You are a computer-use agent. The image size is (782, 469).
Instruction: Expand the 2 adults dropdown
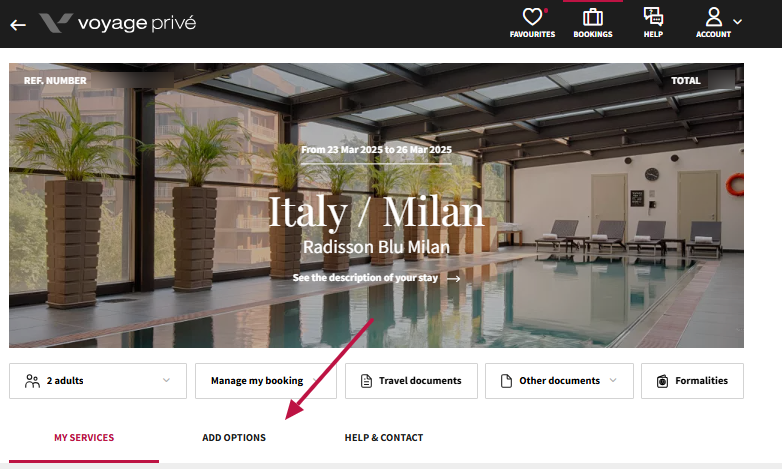98,381
